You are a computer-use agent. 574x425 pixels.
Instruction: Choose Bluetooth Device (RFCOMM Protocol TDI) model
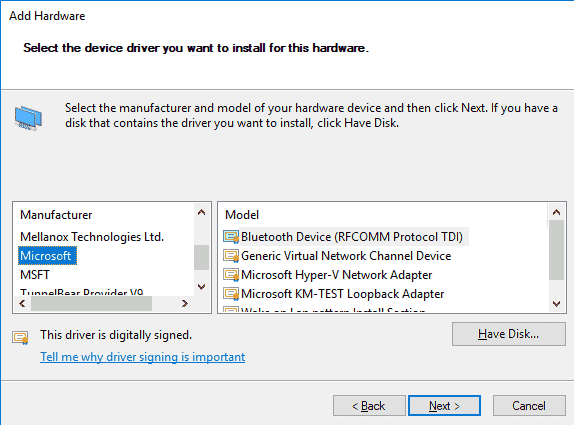352,237
